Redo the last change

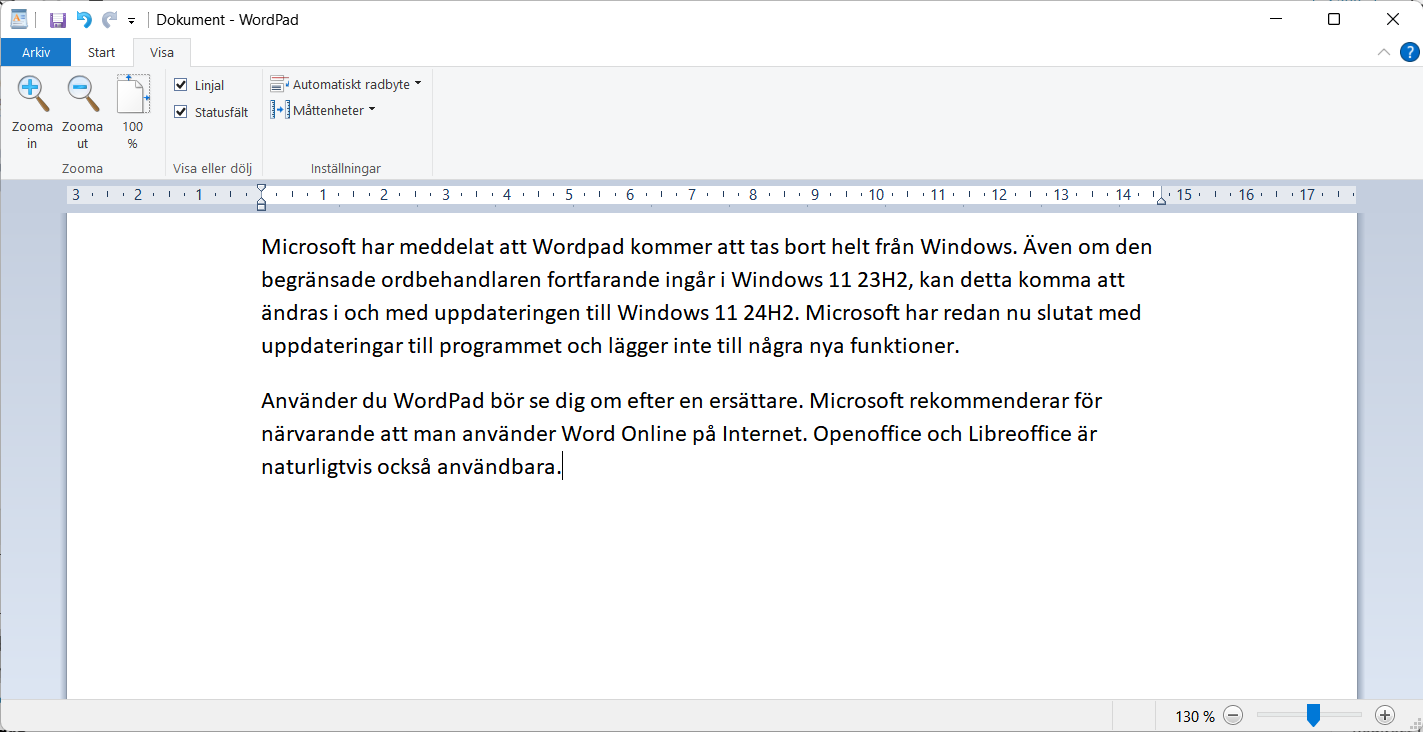click(x=108, y=19)
